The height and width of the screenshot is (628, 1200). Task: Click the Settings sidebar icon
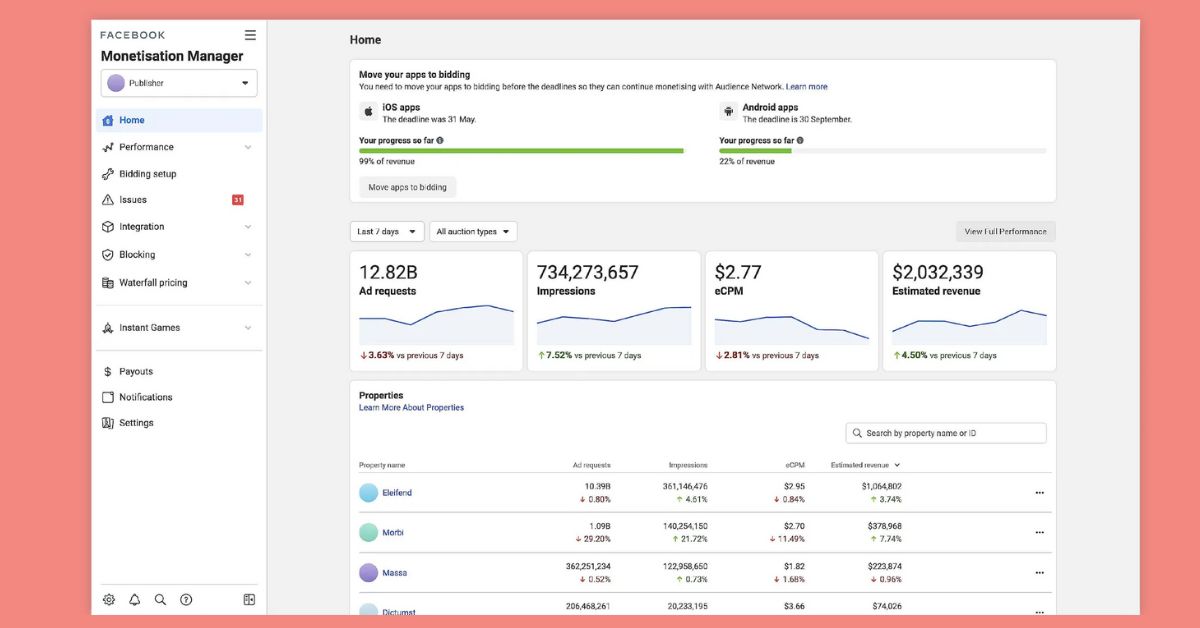pos(108,423)
